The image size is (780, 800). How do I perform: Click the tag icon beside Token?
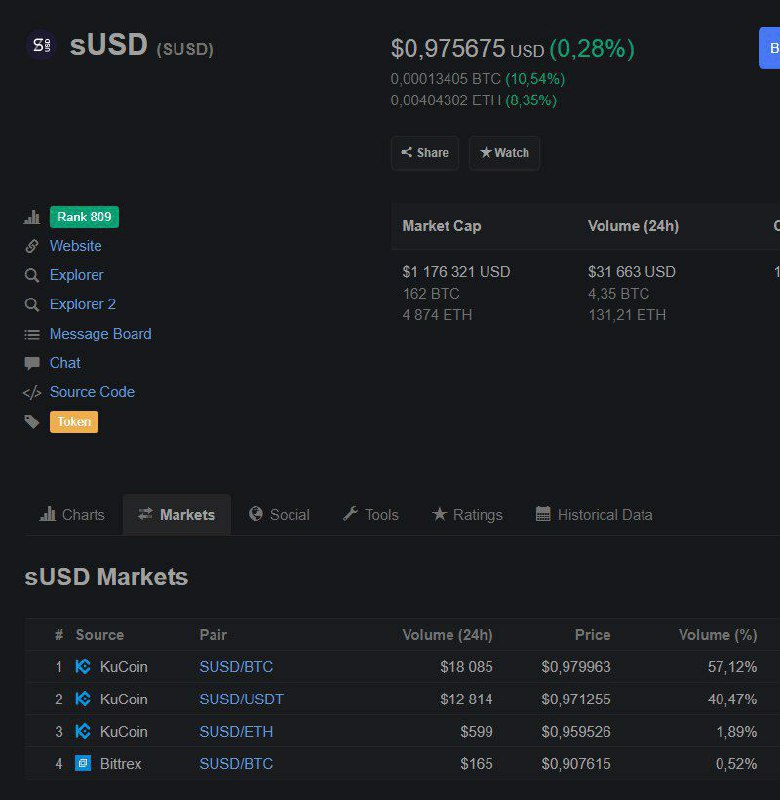point(32,421)
